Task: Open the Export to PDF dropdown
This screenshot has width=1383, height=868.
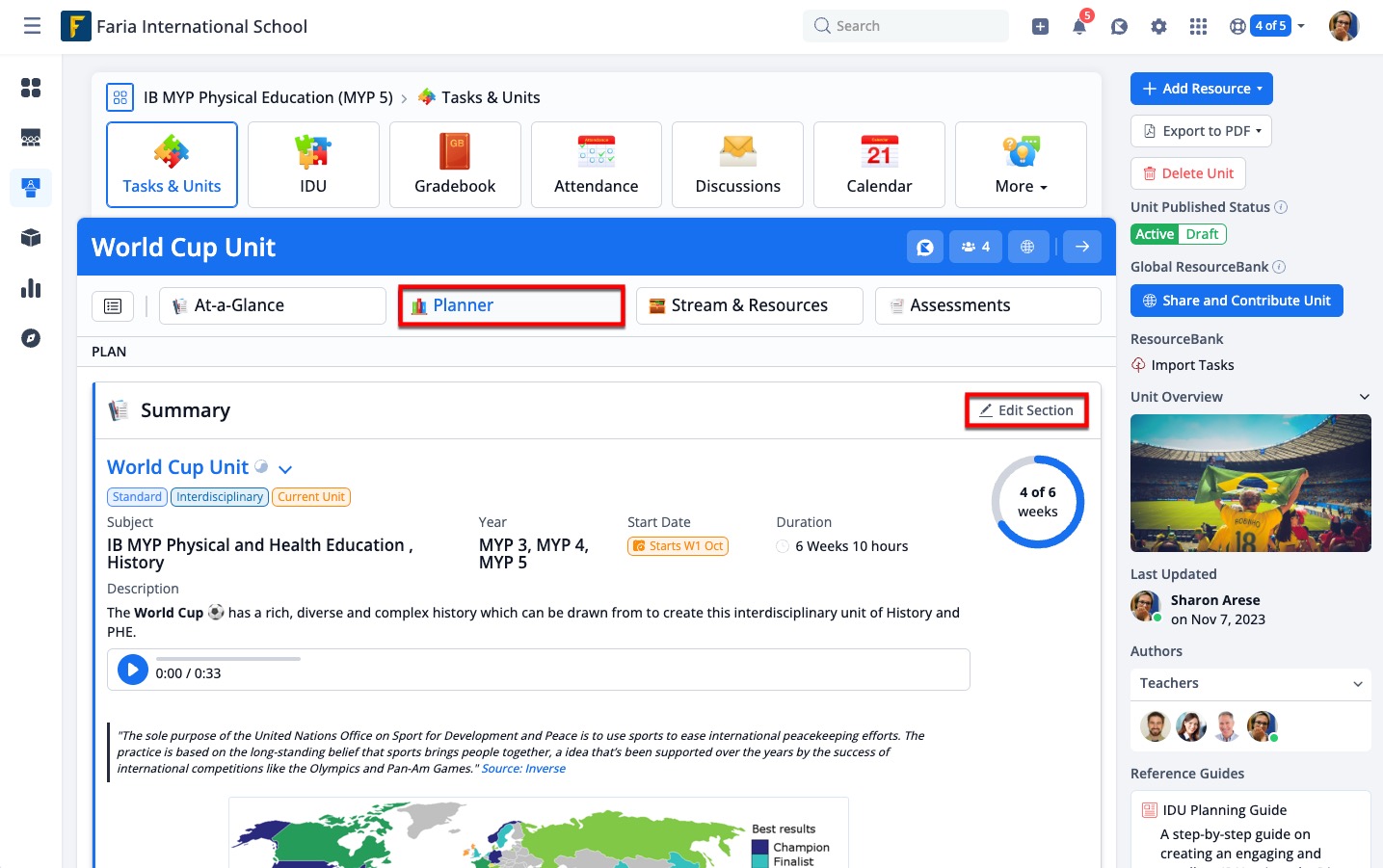Action: [1201, 131]
